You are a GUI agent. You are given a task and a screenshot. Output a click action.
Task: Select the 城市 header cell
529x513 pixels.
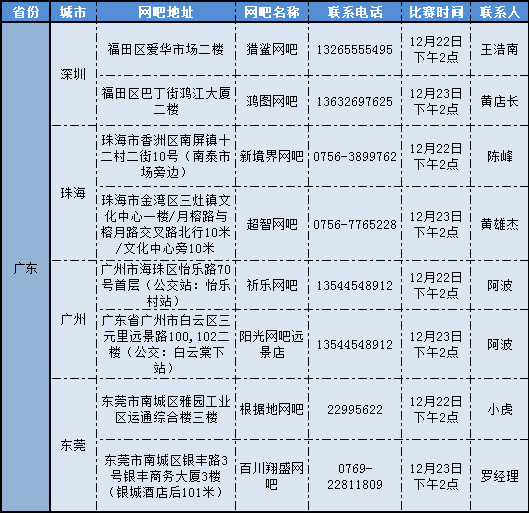click(x=73, y=12)
